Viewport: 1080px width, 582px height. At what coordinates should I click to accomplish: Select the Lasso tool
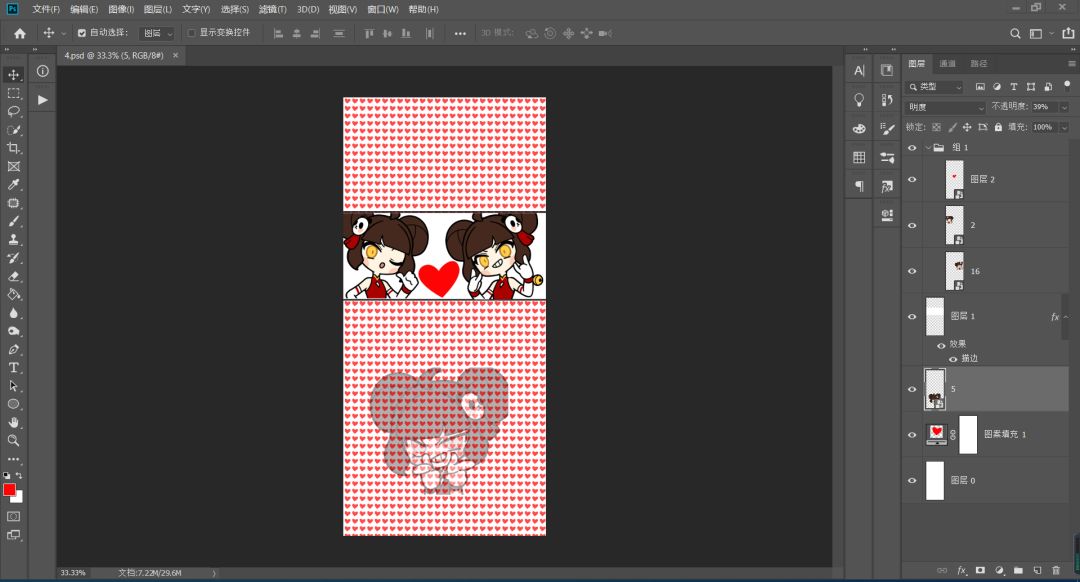pyautogui.click(x=13, y=112)
